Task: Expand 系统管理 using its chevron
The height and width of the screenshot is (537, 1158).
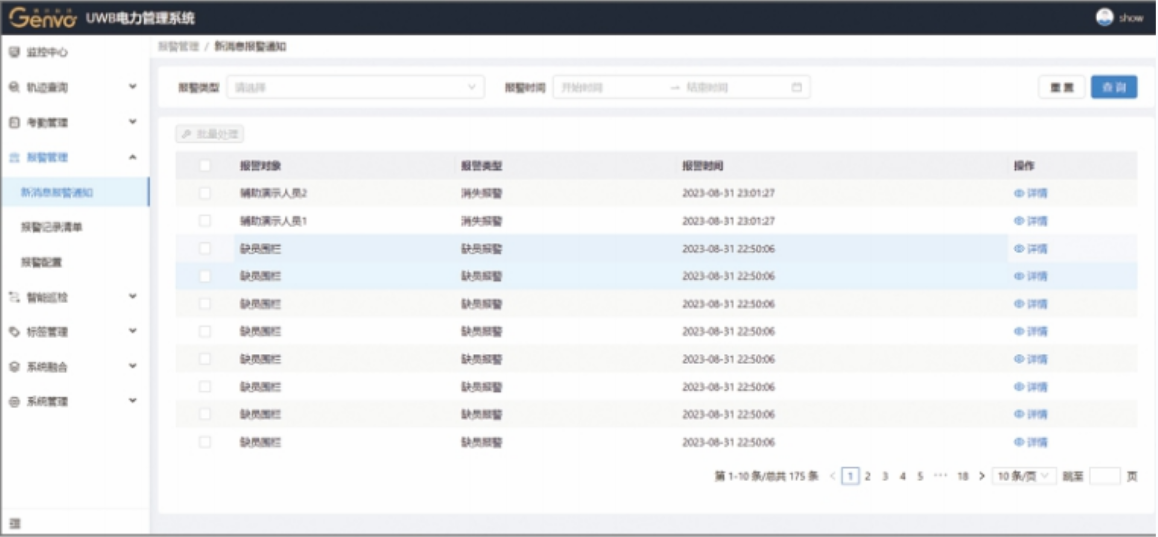Action: click(133, 401)
